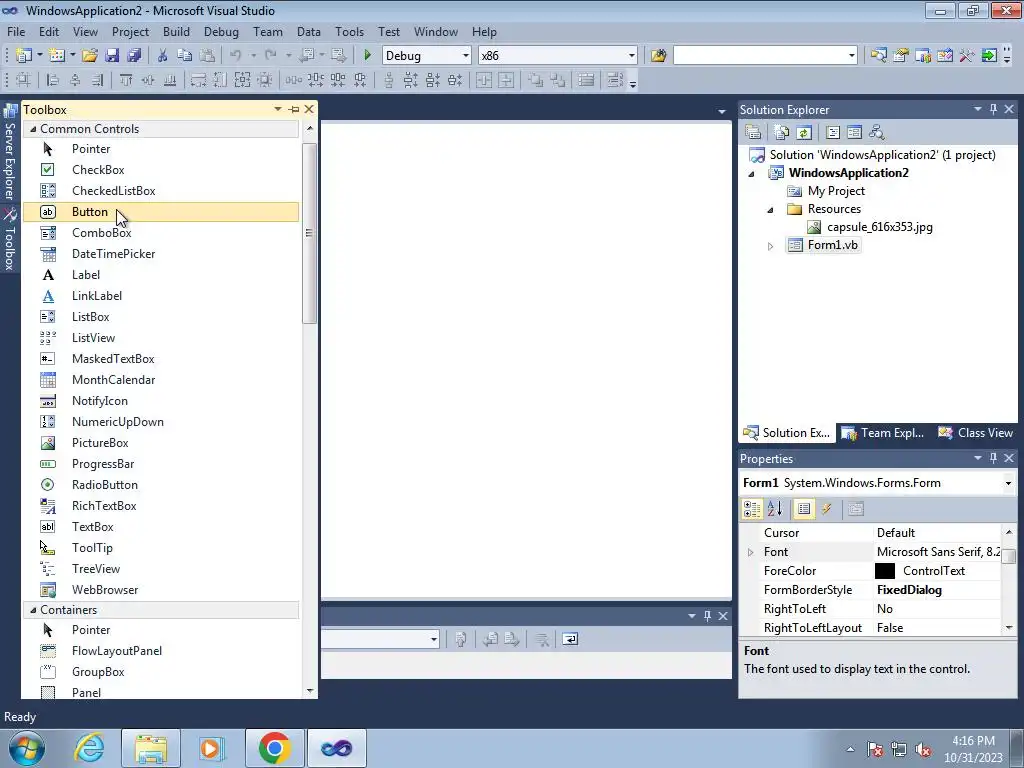Open the Server Explorer side tab
The width and height of the screenshot is (1024, 768).
pyautogui.click(x=9, y=153)
